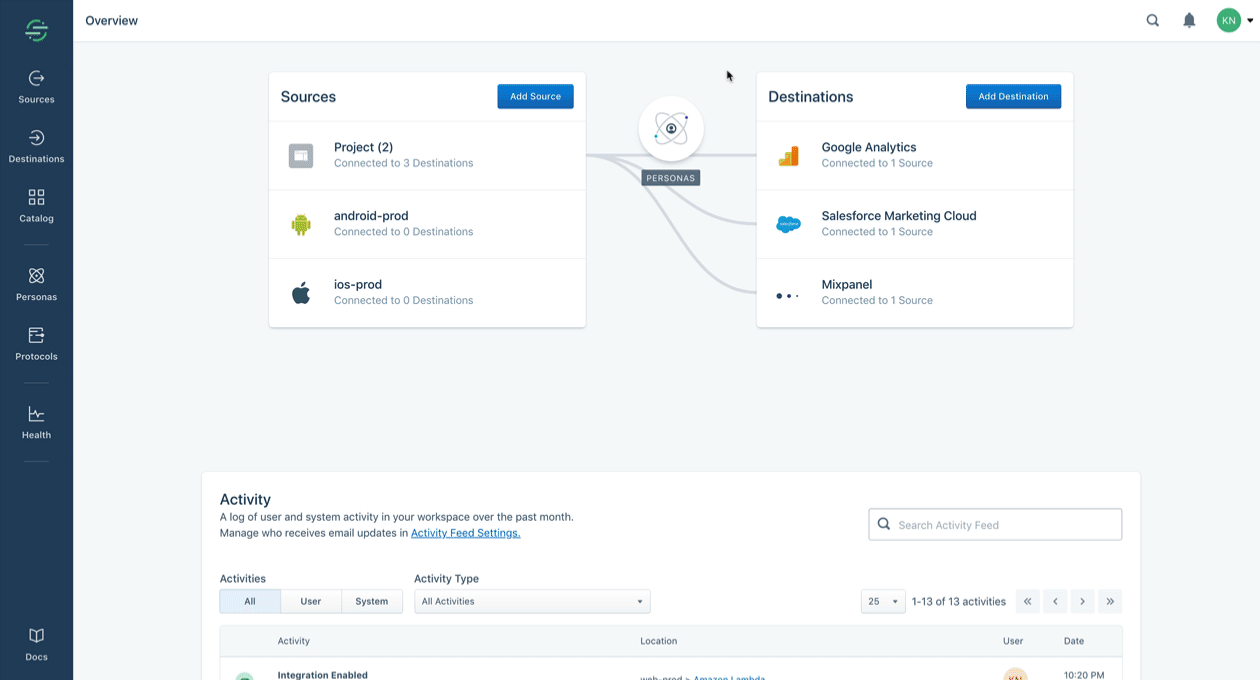The width and height of the screenshot is (1260, 680).
Task: Click the Search Activity Feed field
Action: 995,525
